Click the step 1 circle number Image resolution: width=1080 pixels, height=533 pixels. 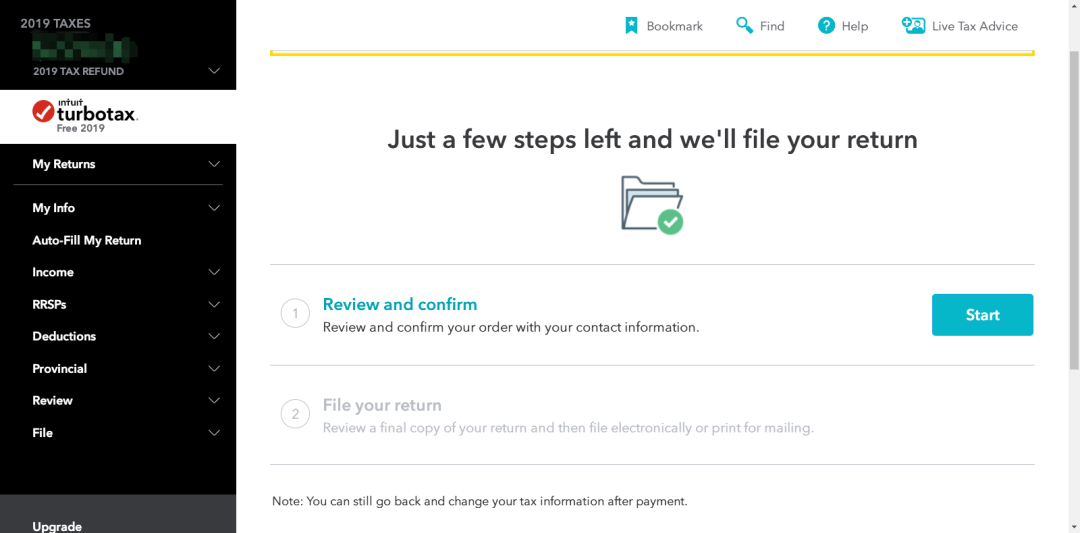(x=295, y=315)
